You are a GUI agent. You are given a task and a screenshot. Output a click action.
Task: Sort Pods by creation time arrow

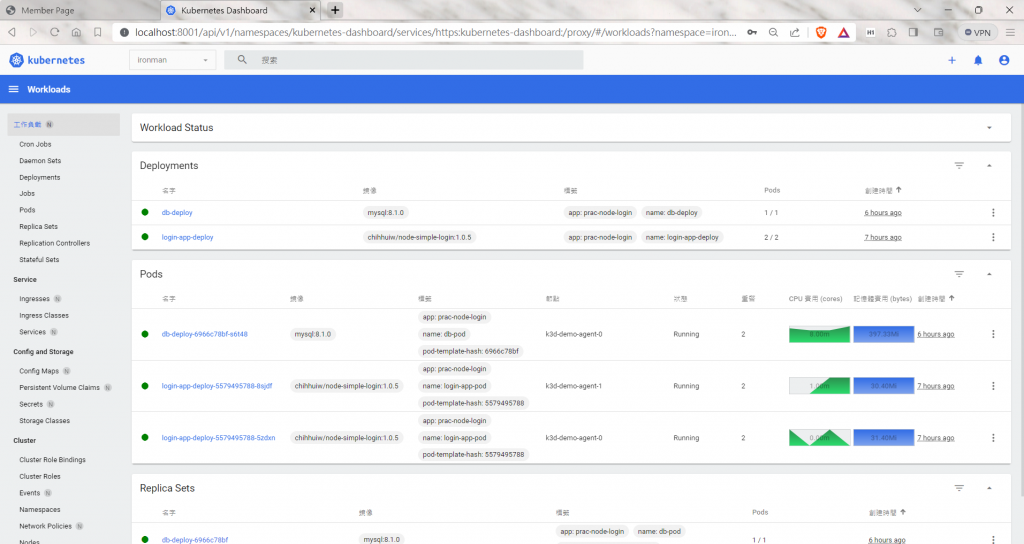click(952, 298)
